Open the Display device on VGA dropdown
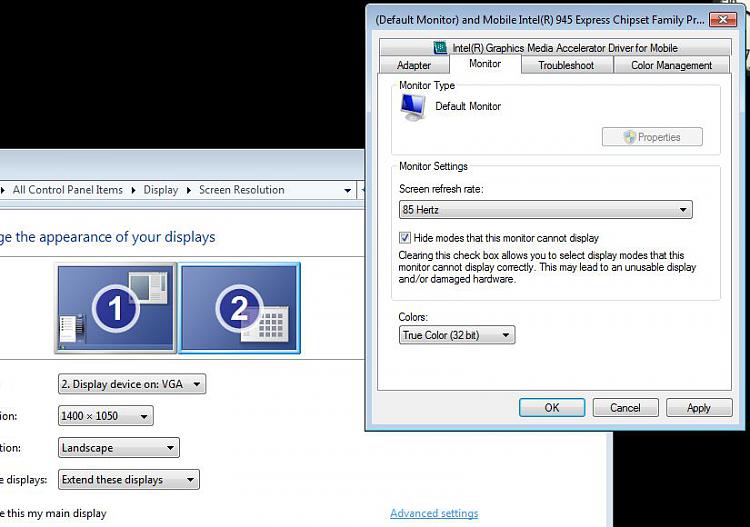Screen dimensions: 750x527 [132, 384]
